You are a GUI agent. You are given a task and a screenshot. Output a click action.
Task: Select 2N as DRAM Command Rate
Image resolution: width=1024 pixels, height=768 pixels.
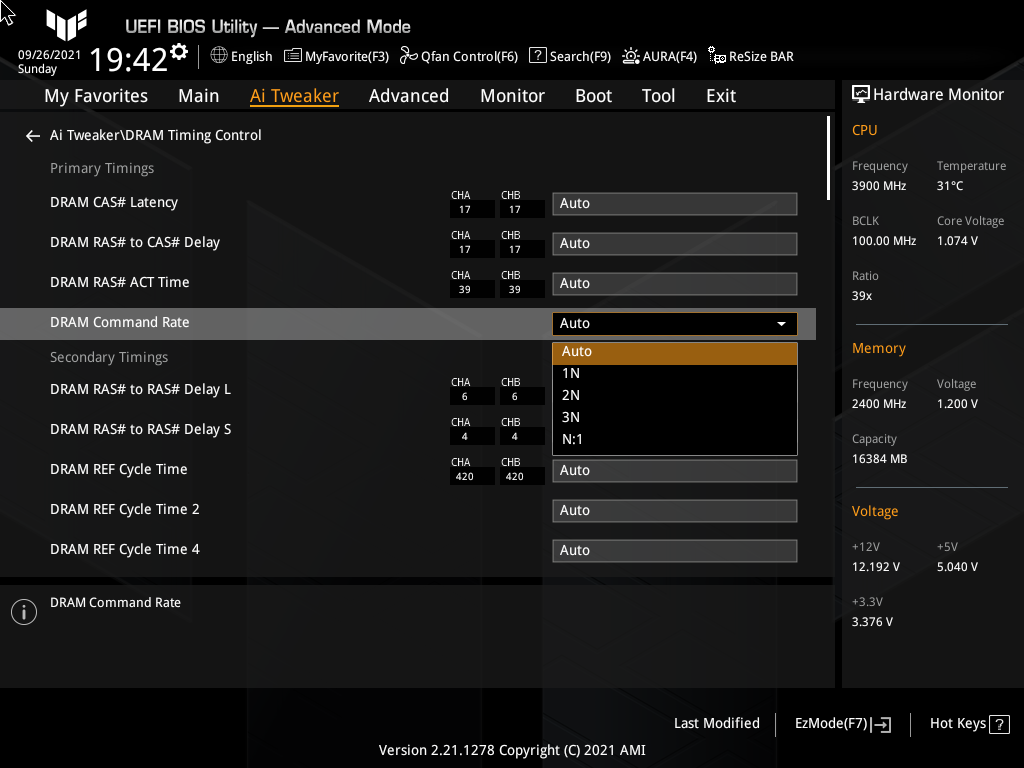click(x=674, y=395)
